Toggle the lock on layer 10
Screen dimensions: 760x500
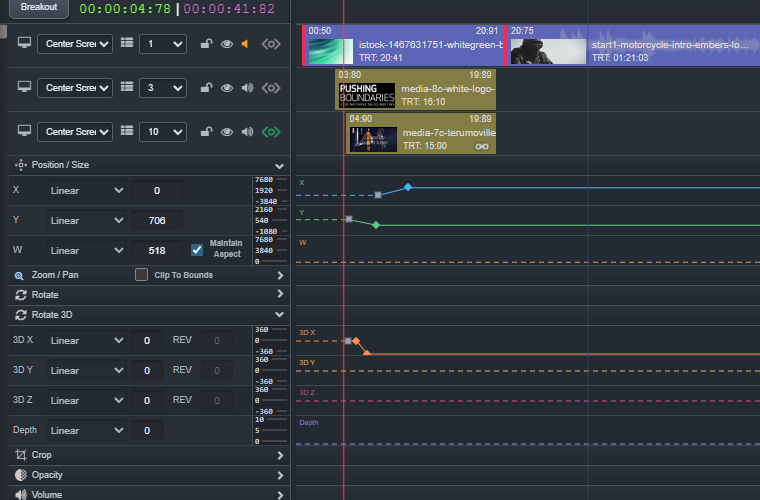[206, 132]
